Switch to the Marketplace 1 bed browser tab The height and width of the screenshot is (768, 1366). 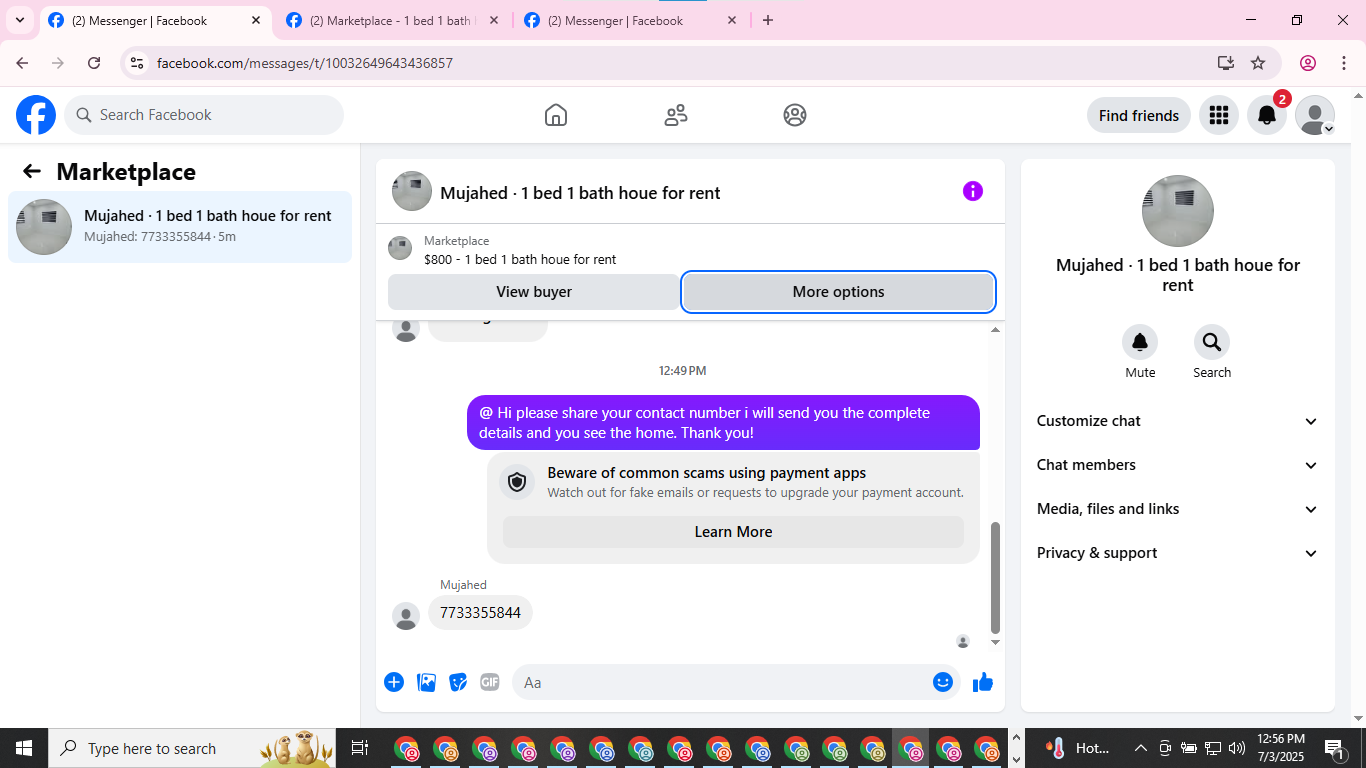point(391,21)
